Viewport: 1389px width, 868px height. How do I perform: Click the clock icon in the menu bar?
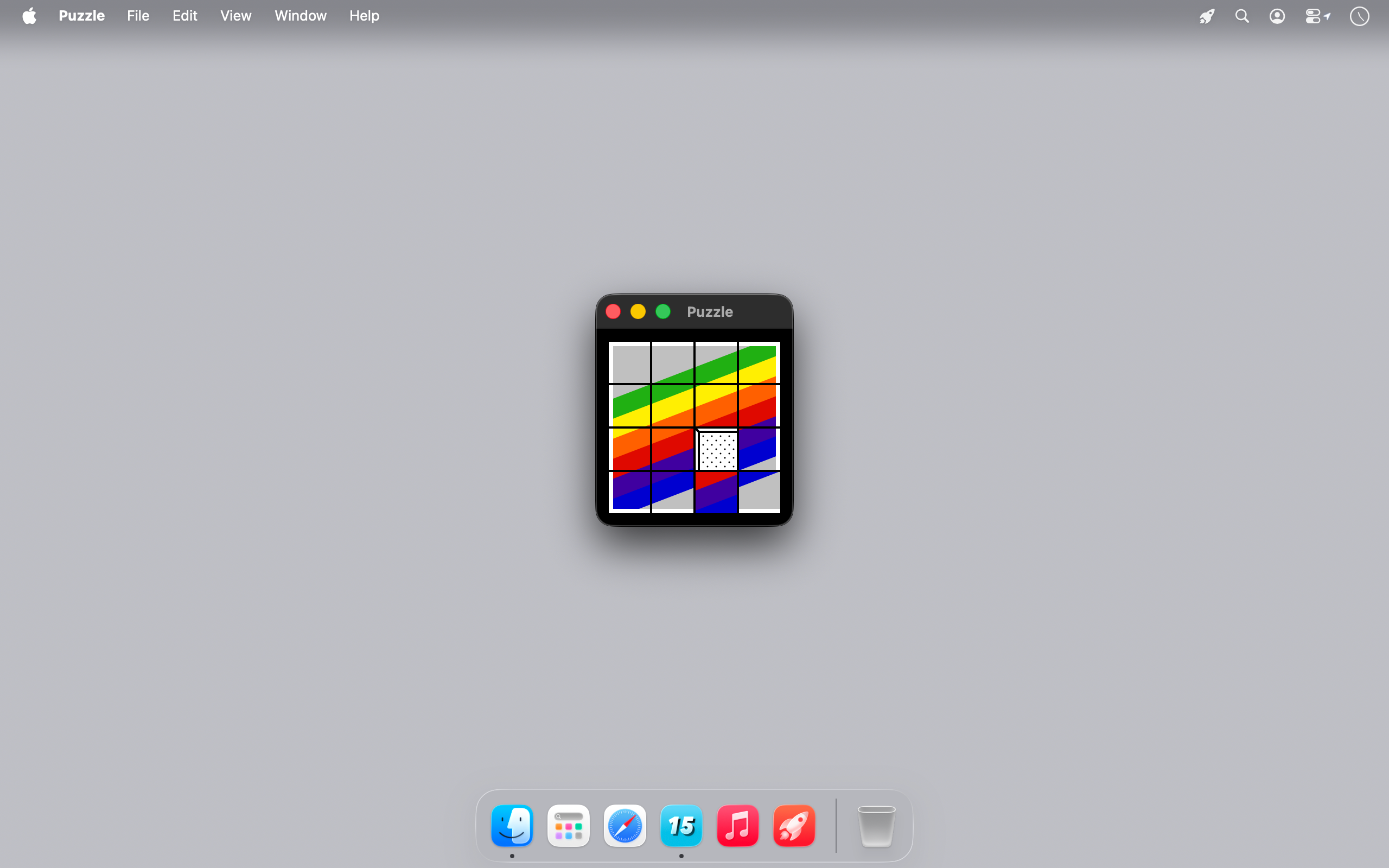pyautogui.click(x=1359, y=16)
